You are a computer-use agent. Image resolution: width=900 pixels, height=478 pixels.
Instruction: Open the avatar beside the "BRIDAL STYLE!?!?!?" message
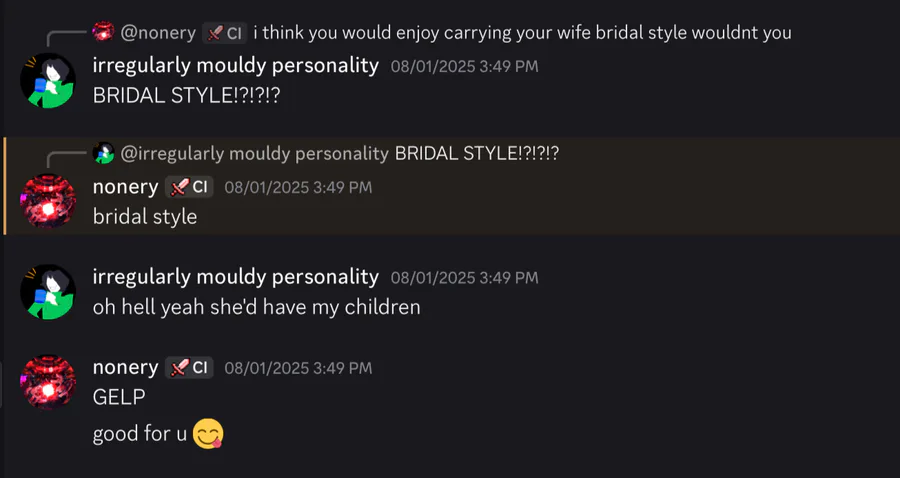pyautogui.click(x=48, y=81)
